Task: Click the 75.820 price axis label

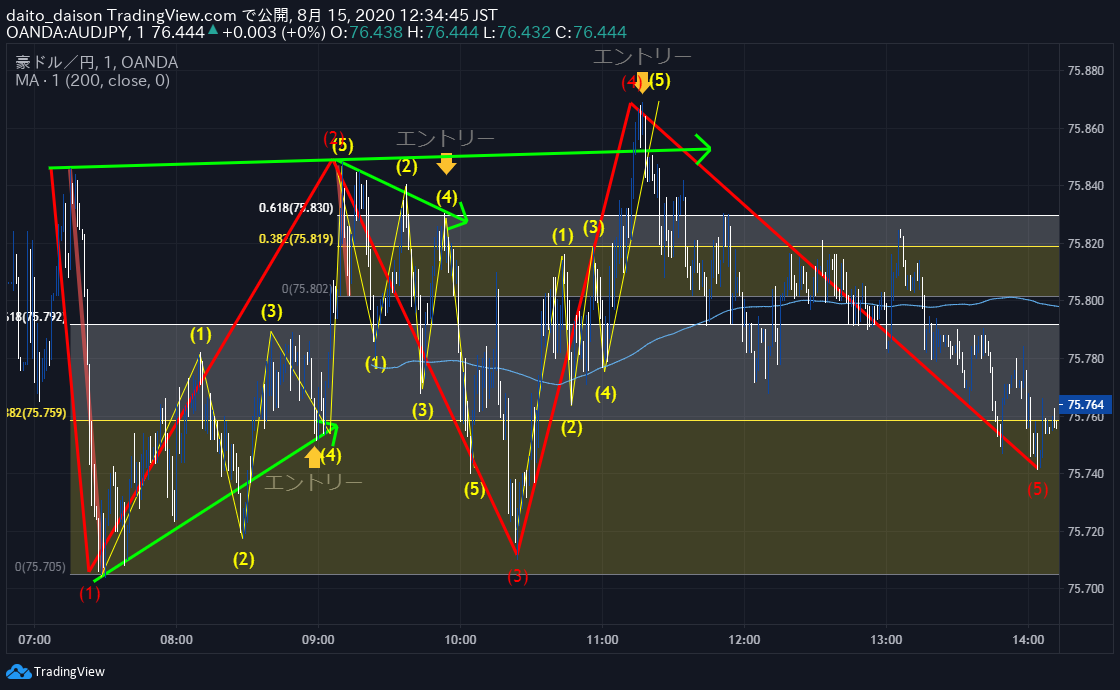Action: [x=1085, y=244]
